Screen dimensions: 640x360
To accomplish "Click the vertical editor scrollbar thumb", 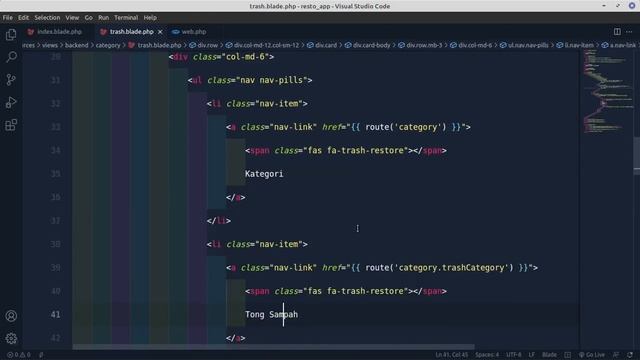I will tap(636, 156).
